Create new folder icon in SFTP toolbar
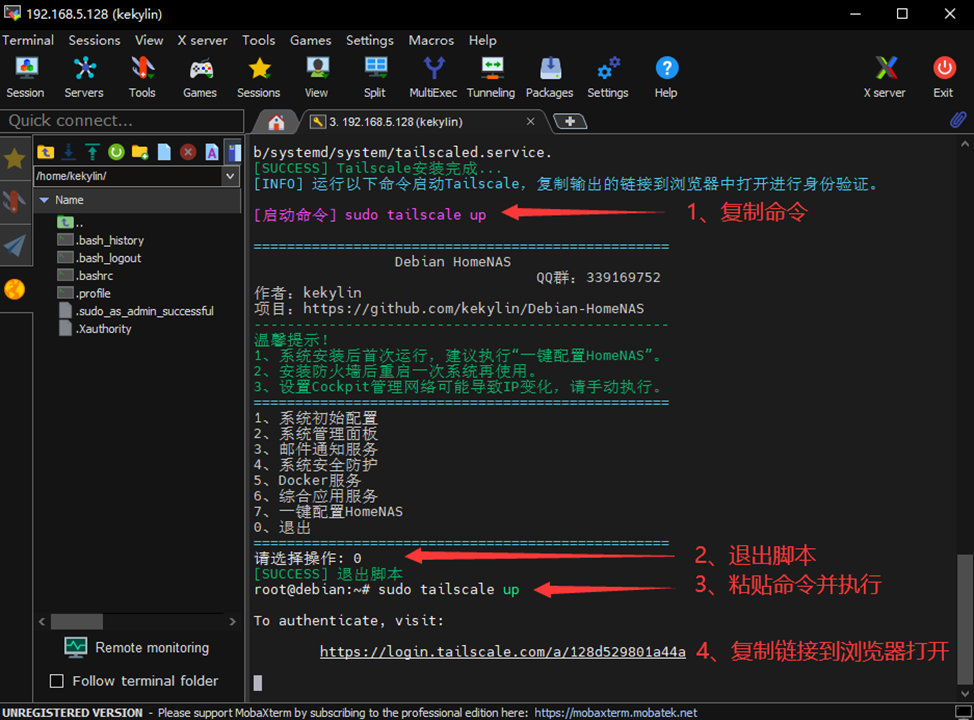This screenshot has width=974, height=720. pos(140,152)
